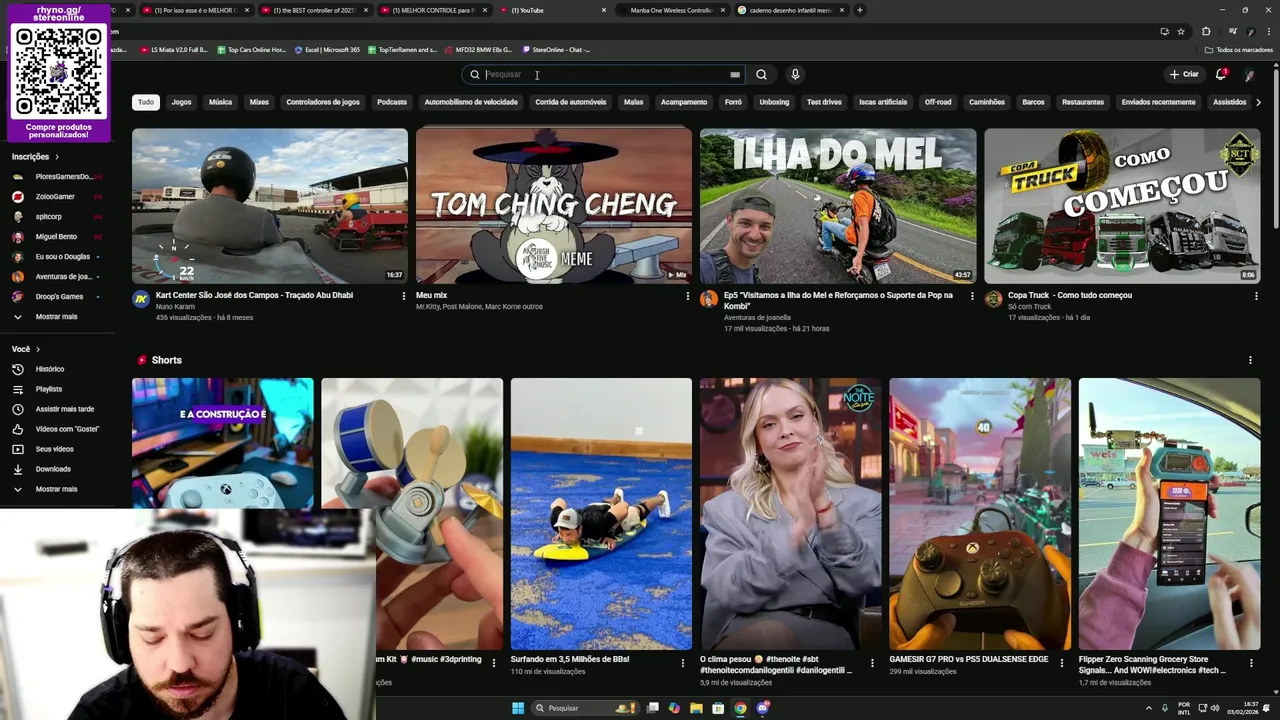Open the on-screen keyboard icon in search box
The height and width of the screenshot is (720, 1280).
tap(735, 74)
